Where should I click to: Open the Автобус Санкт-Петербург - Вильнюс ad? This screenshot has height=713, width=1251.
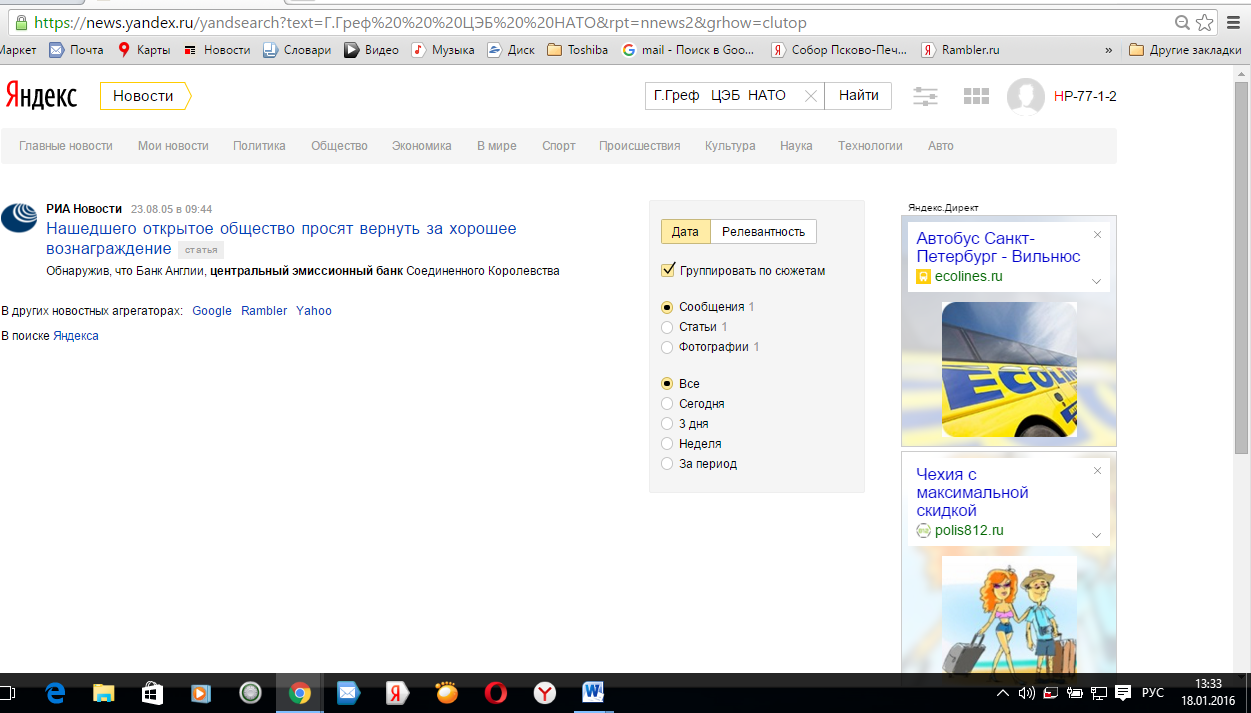998,247
